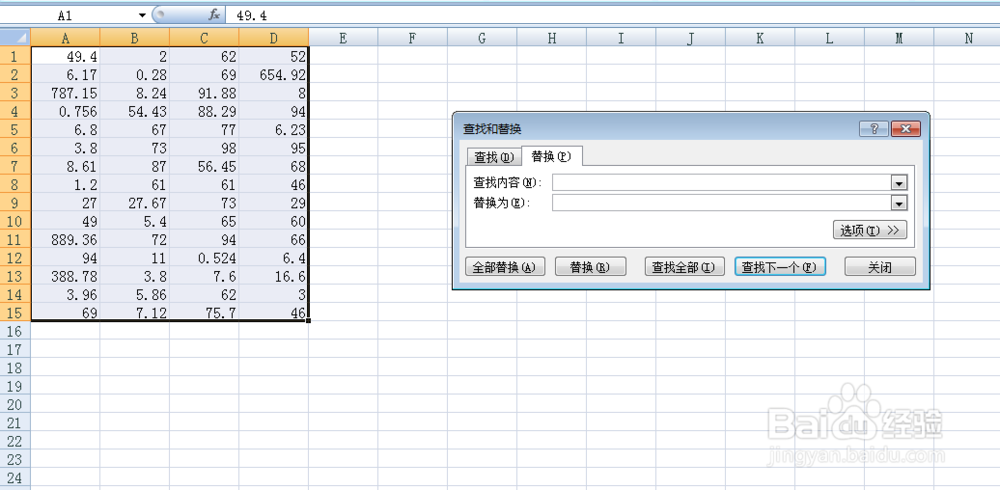This screenshot has height=490, width=1000.
Task: Select the 替换(P) tab
Action: 552,156
